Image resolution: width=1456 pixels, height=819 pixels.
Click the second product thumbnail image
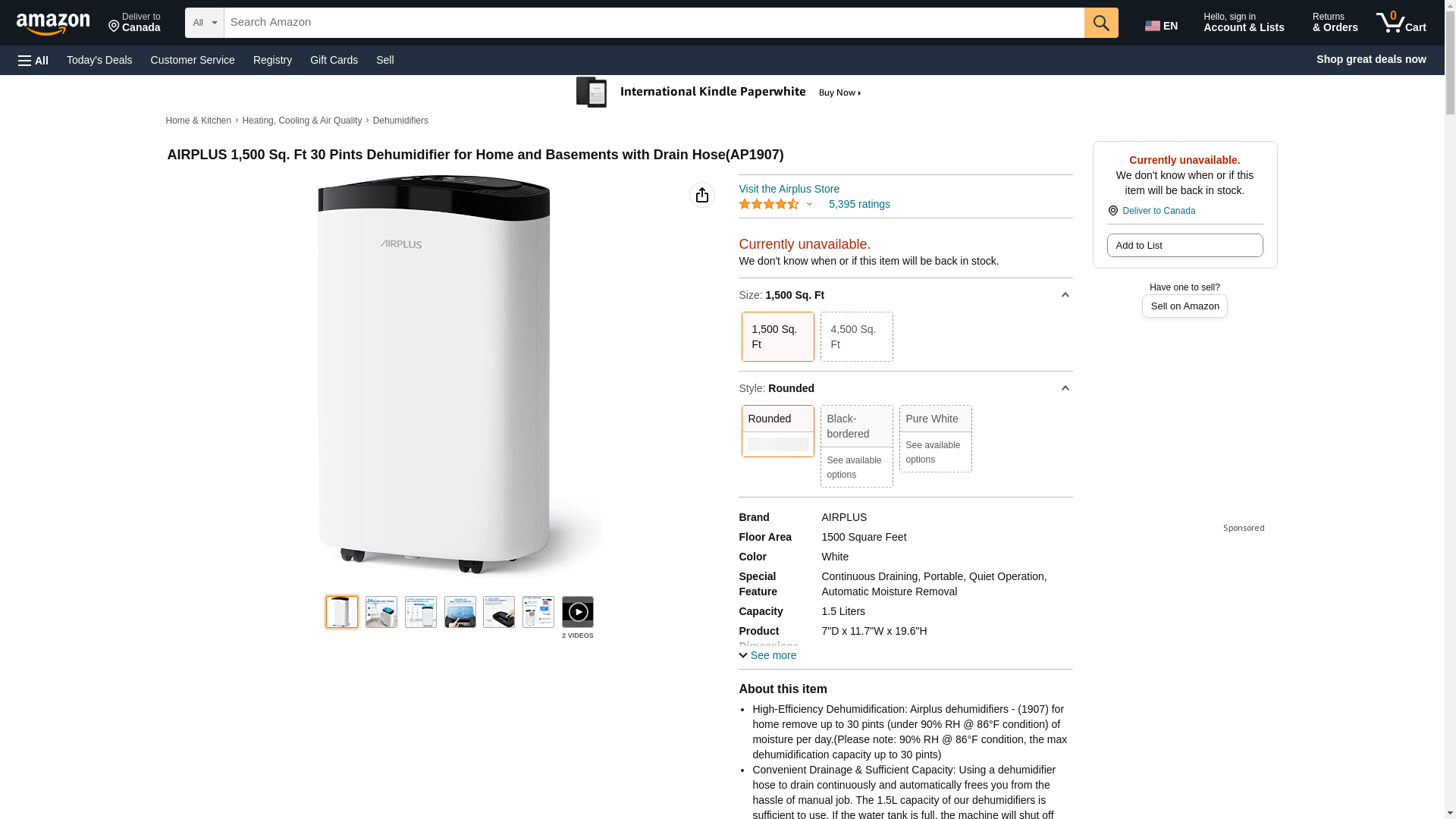tap(381, 612)
